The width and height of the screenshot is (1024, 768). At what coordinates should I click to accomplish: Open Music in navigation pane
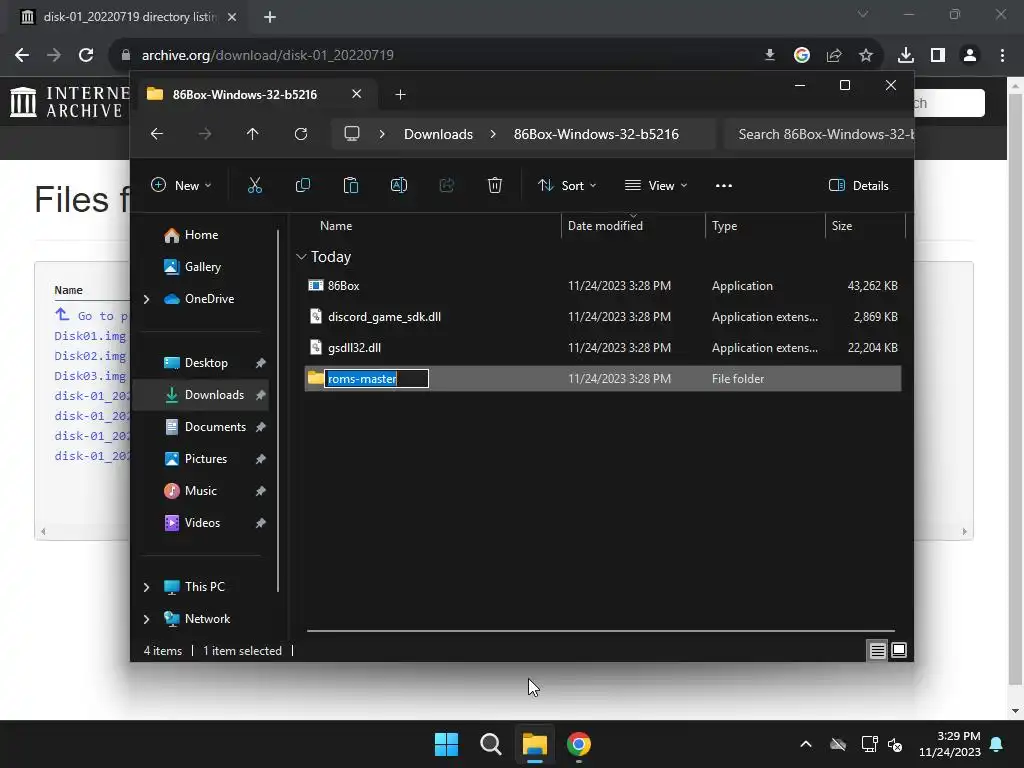coord(200,491)
